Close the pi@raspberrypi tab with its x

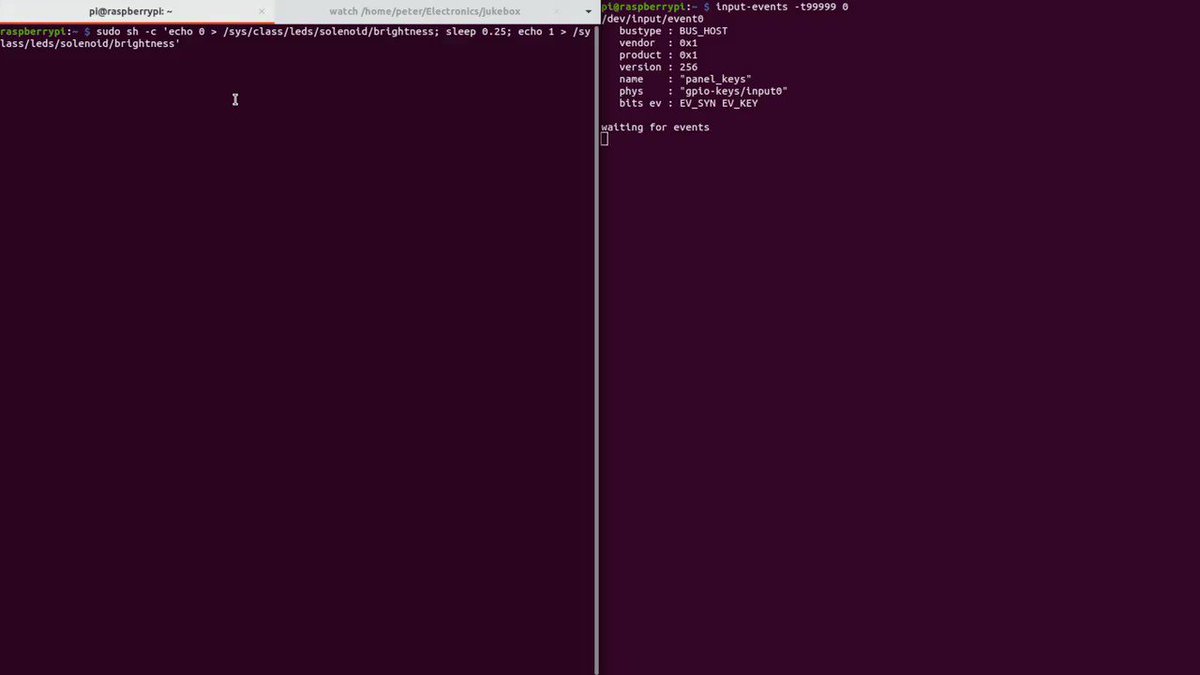click(x=262, y=12)
